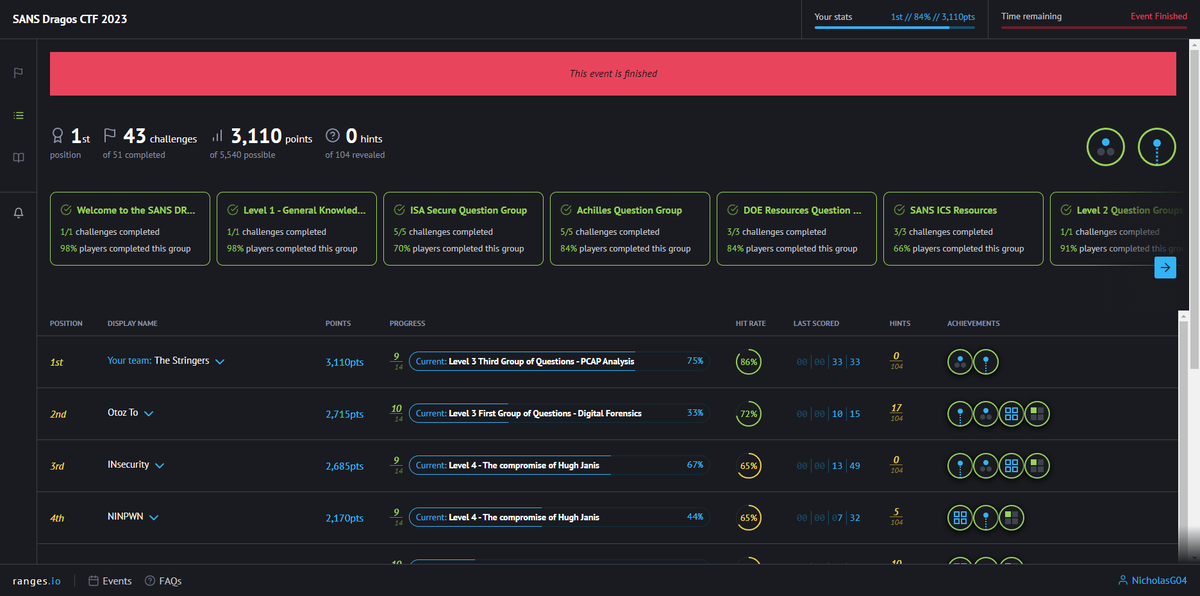The height and width of the screenshot is (596, 1200).
Task: Click NINPWN's Hugh Janis progress bar at 44%
Action: [559, 517]
